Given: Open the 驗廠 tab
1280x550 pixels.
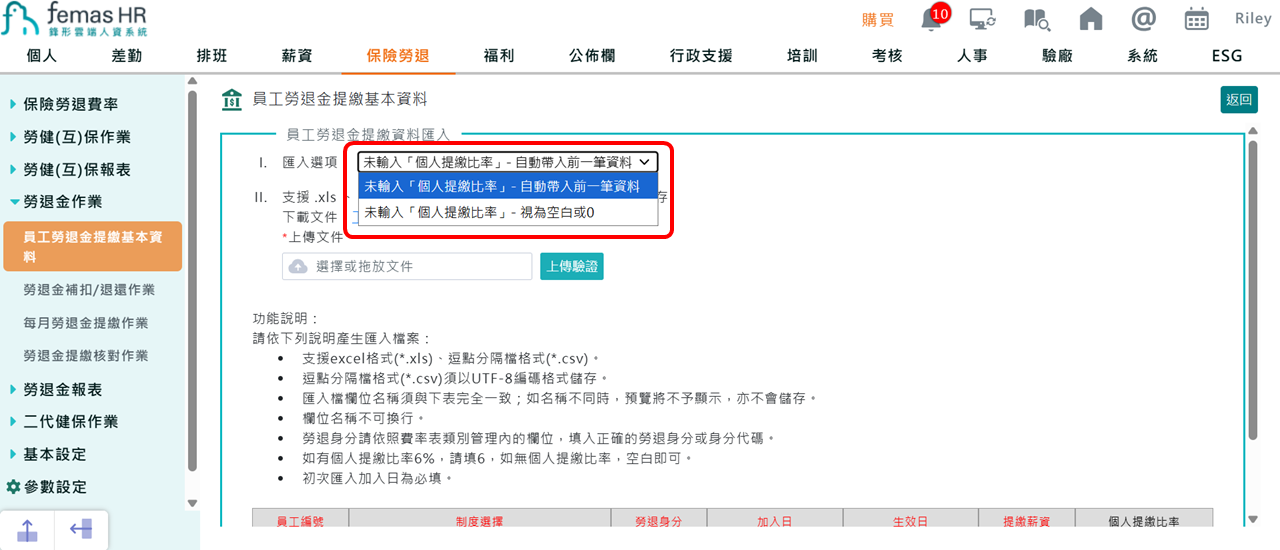Looking at the screenshot, I should pyautogui.click(x=1057, y=56).
